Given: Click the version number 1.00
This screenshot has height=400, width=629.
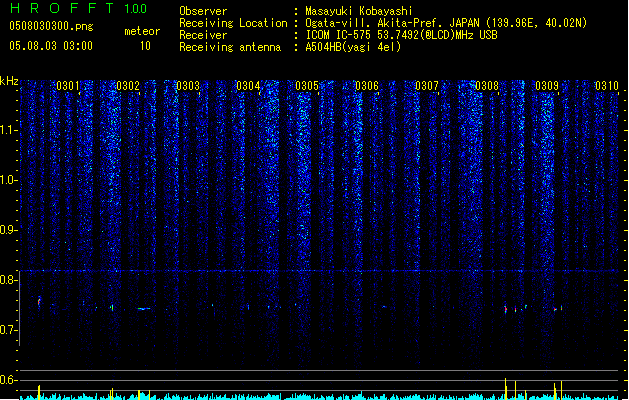Looking at the screenshot, I should pyautogui.click(x=135, y=9).
